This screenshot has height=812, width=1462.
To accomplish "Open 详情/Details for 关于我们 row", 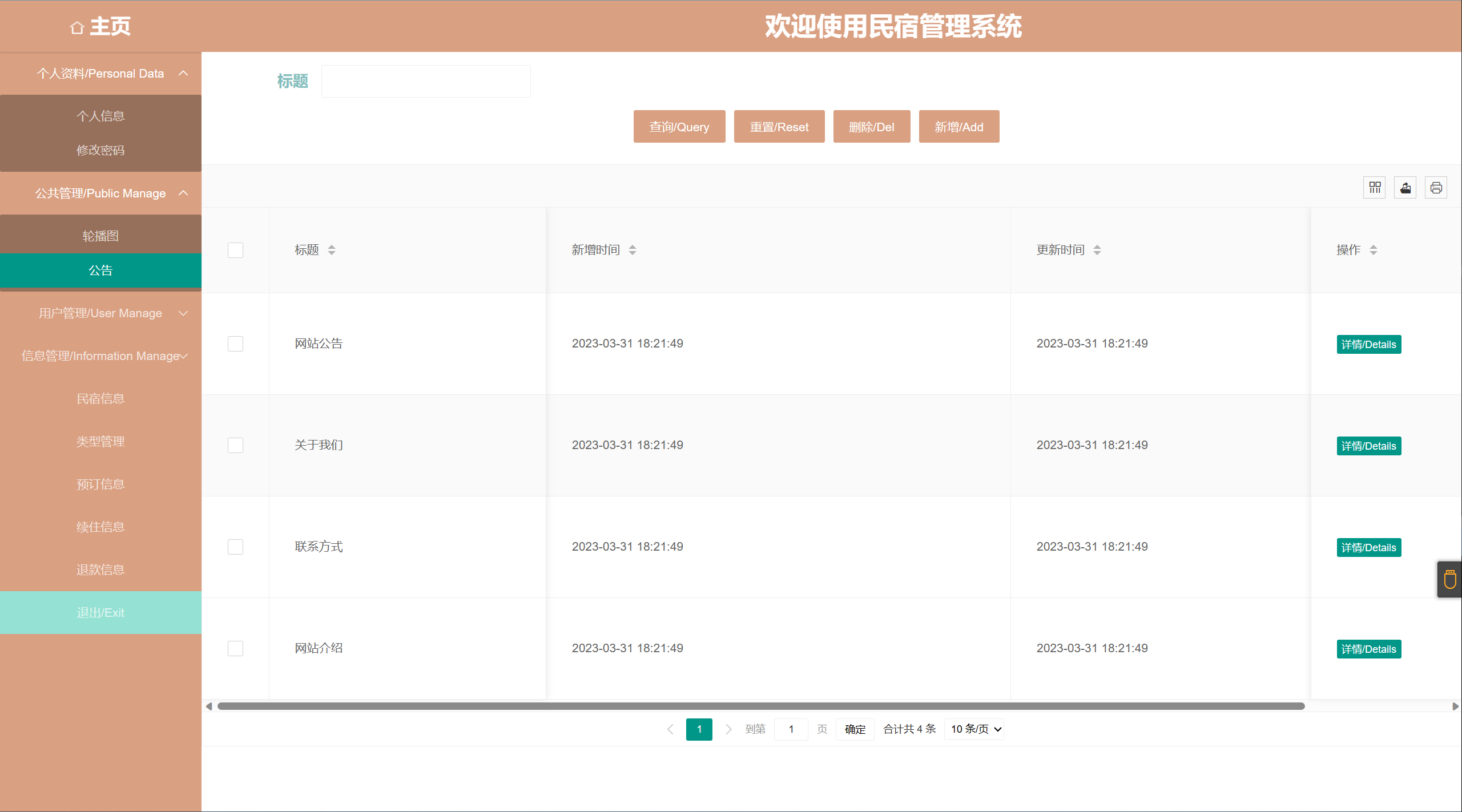I will coord(1368,446).
